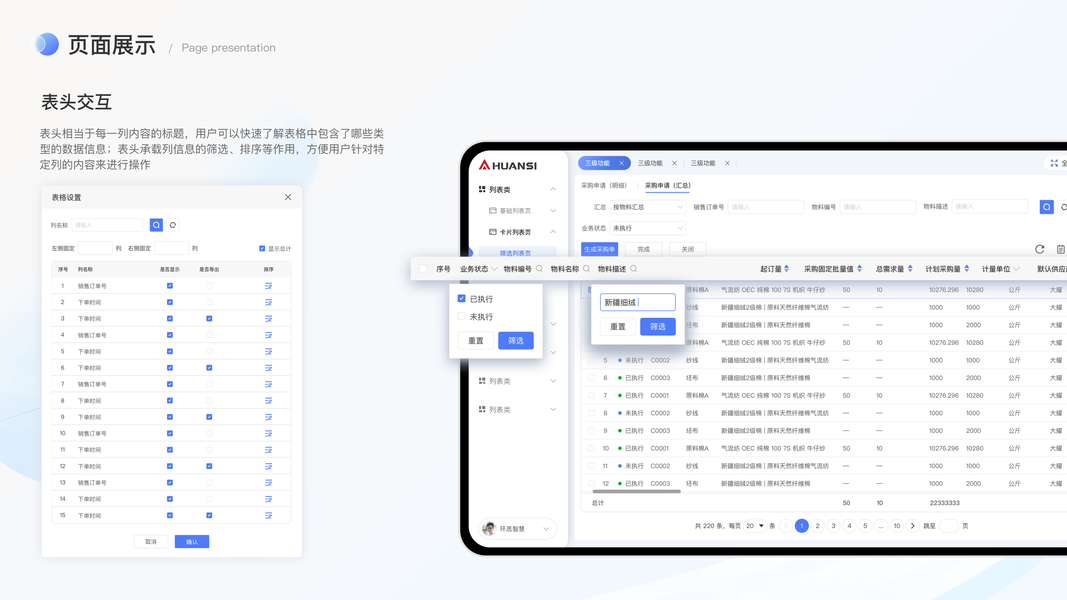Open the 计量单位 column header filter chevron
Screen dimensions: 1067x600
[1016, 269]
